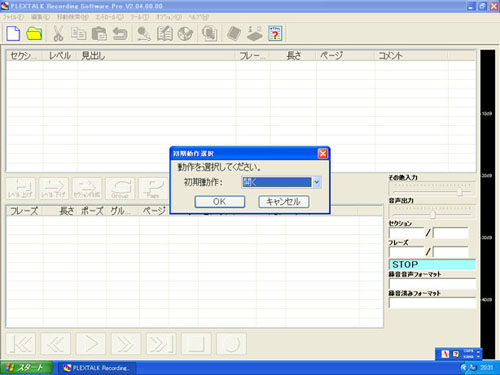Viewport: 500px width, 375px height.
Task: Click the rewind double-arrow button
Action: point(56,344)
